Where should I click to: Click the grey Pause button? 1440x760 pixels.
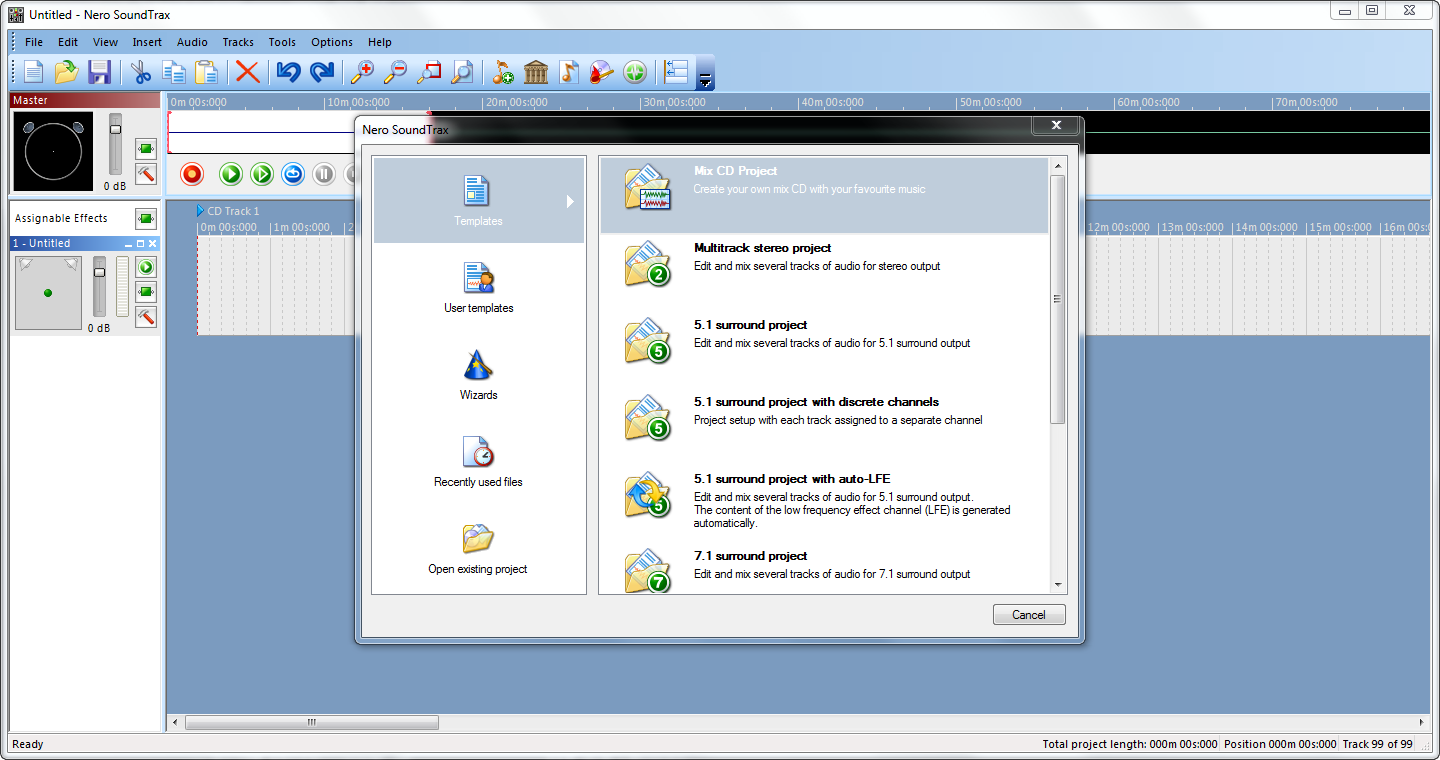[x=324, y=174]
